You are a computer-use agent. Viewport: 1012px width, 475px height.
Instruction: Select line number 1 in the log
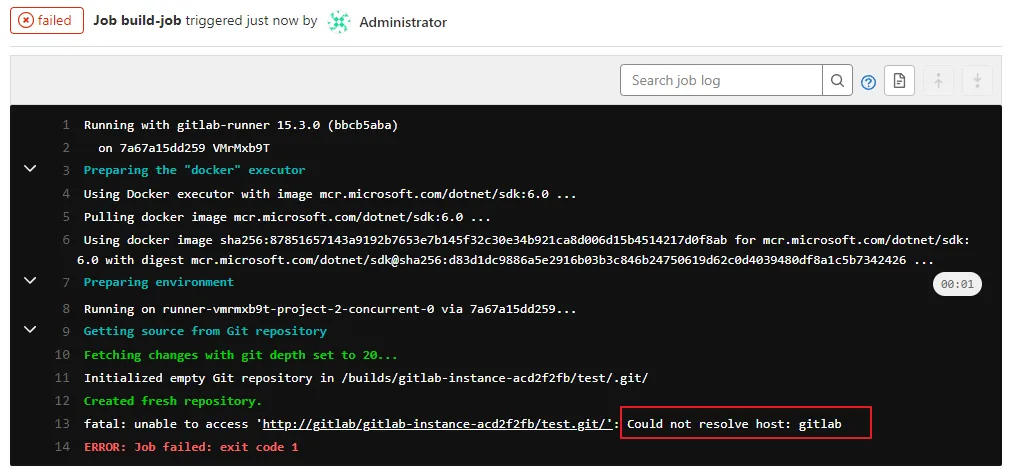point(65,125)
